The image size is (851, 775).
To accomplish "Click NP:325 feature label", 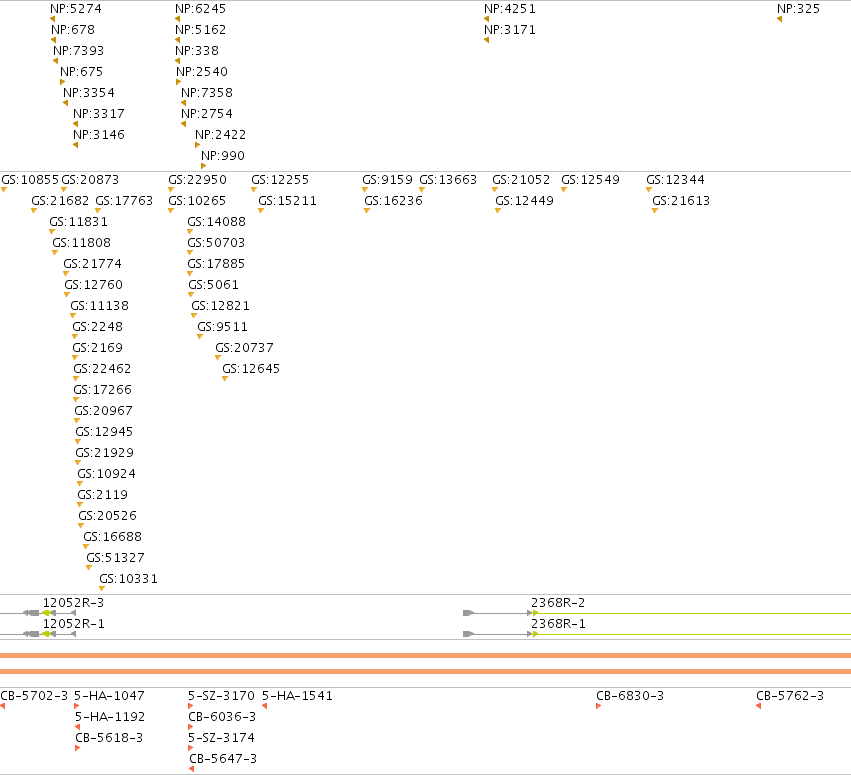I will [798, 9].
